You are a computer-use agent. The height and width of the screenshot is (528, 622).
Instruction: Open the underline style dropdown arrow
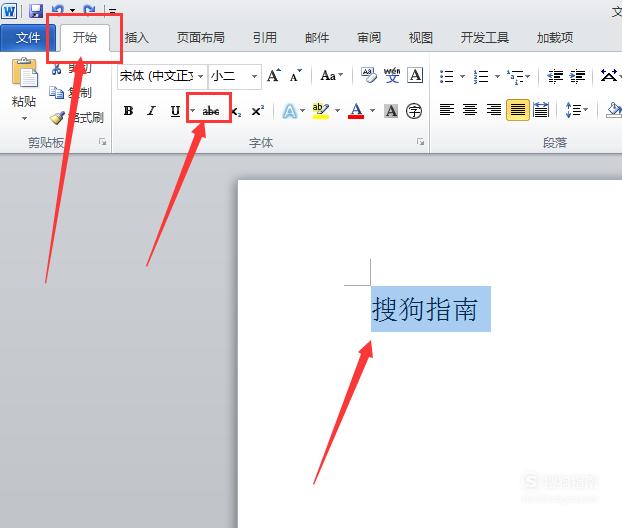[192, 111]
